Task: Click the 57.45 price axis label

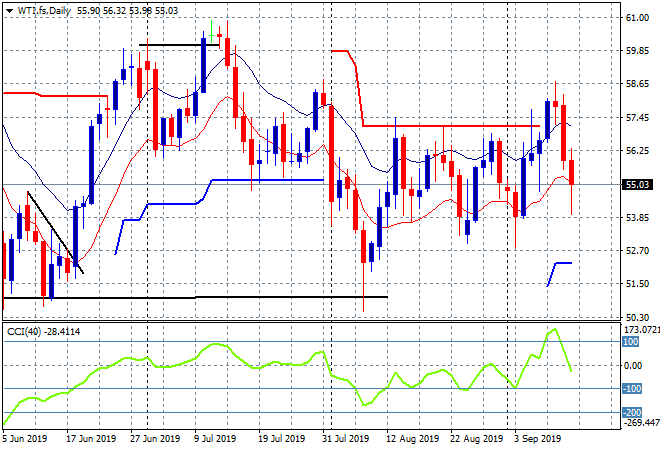Action: coord(637,117)
